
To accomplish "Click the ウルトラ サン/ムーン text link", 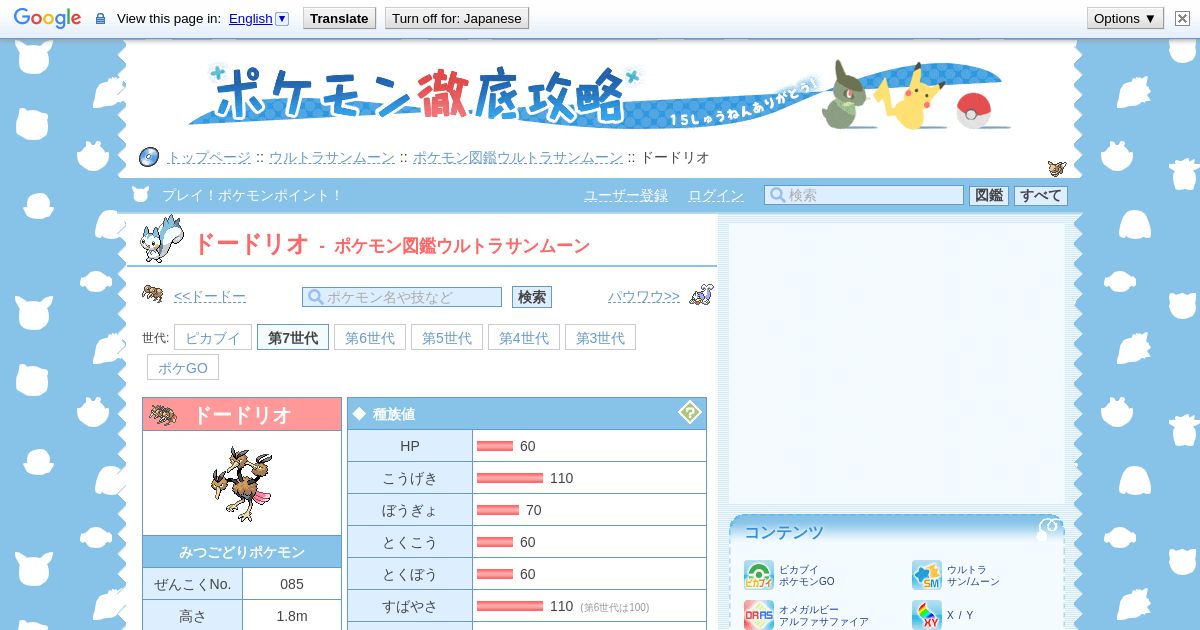I will click(x=973, y=575).
